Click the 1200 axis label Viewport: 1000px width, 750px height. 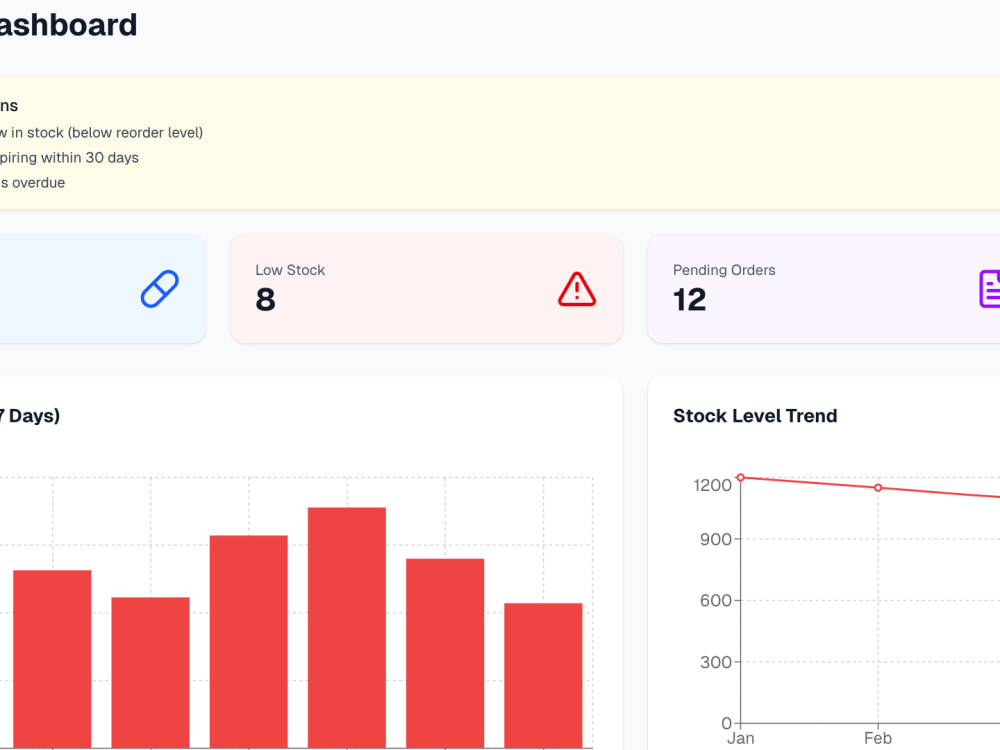click(x=712, y=485)
